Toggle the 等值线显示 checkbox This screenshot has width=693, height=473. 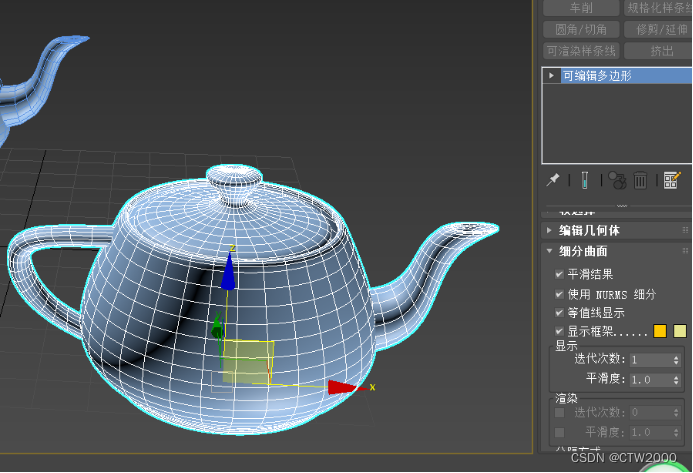560,313
